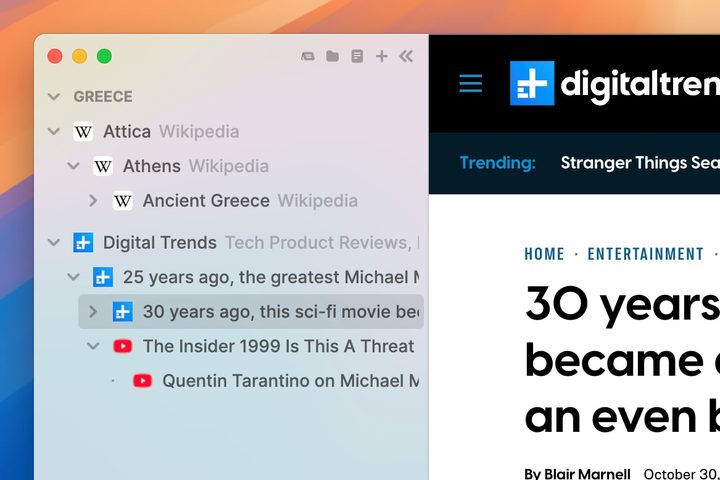The image size is (720, 480).
Task: Minimize the window with yellow button
Action: (79, 56)
